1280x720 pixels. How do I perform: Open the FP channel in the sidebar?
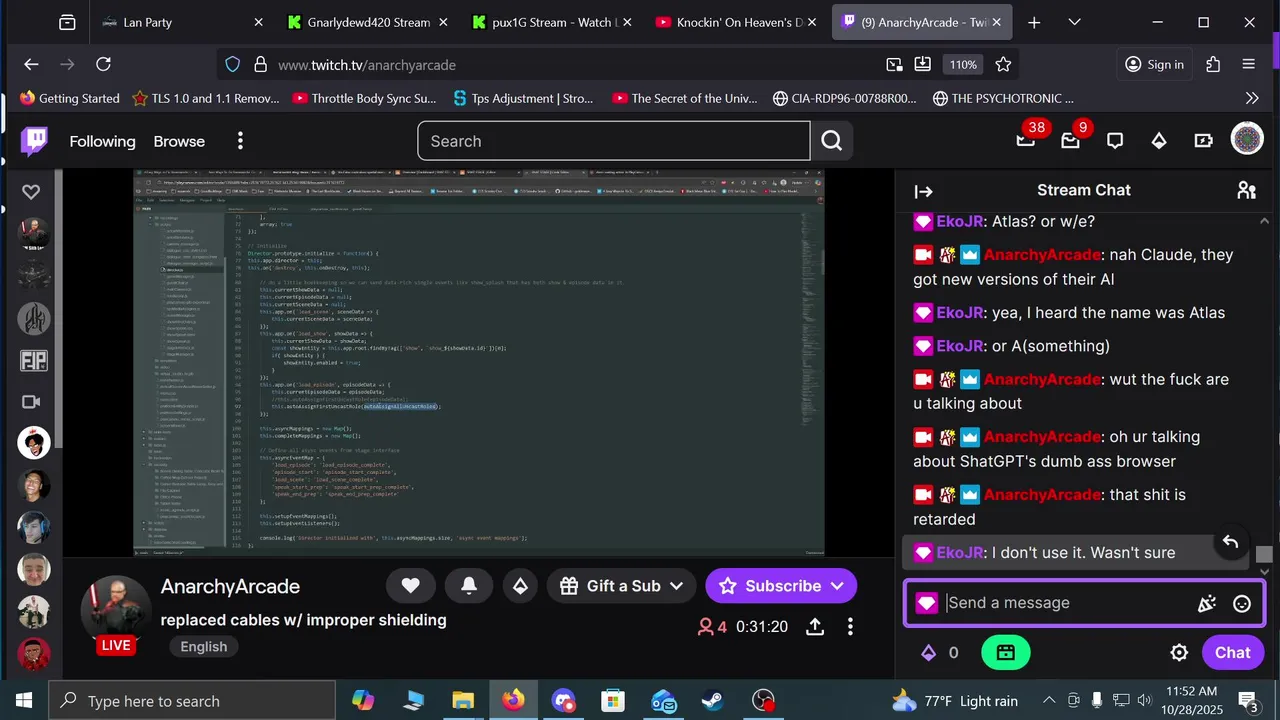(34, 360)
